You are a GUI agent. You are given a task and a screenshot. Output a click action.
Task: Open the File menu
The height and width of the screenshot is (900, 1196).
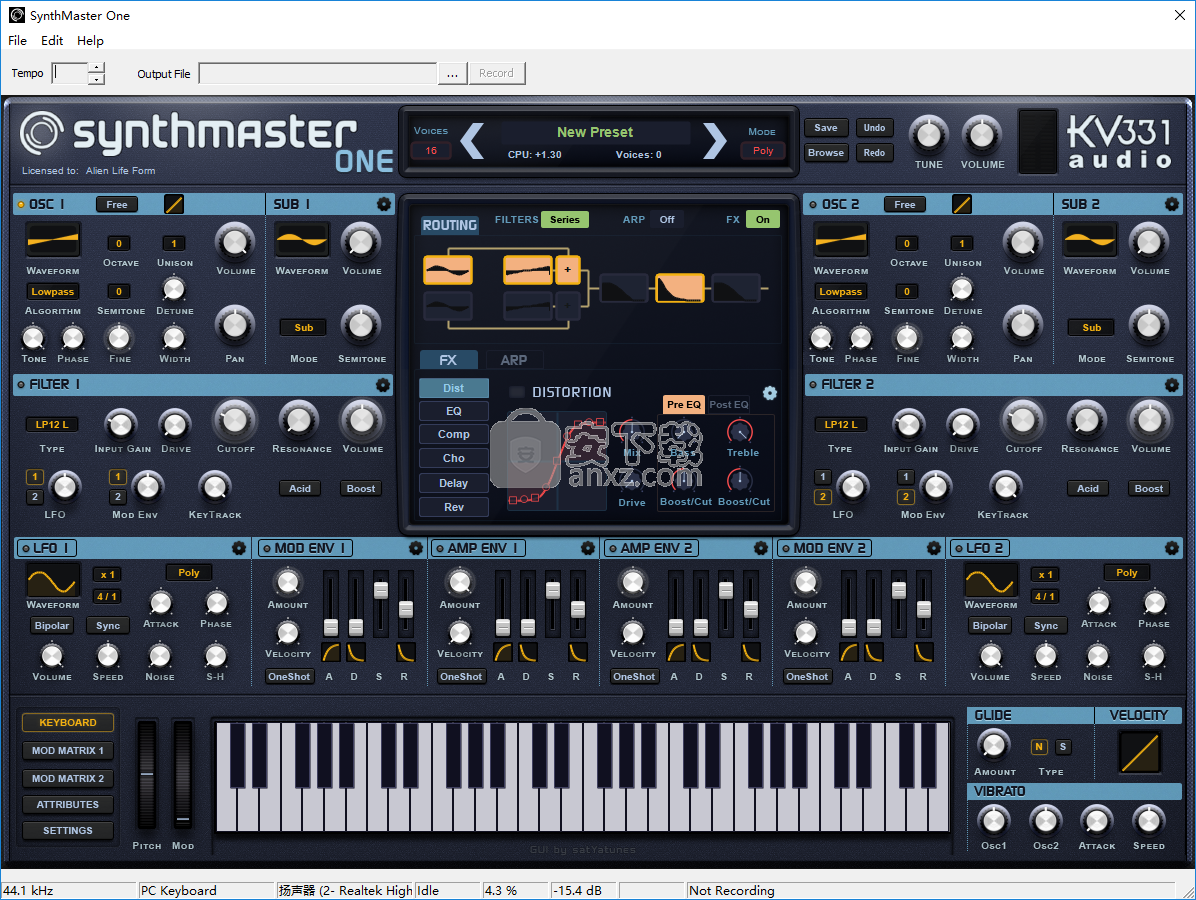(18, 40)
